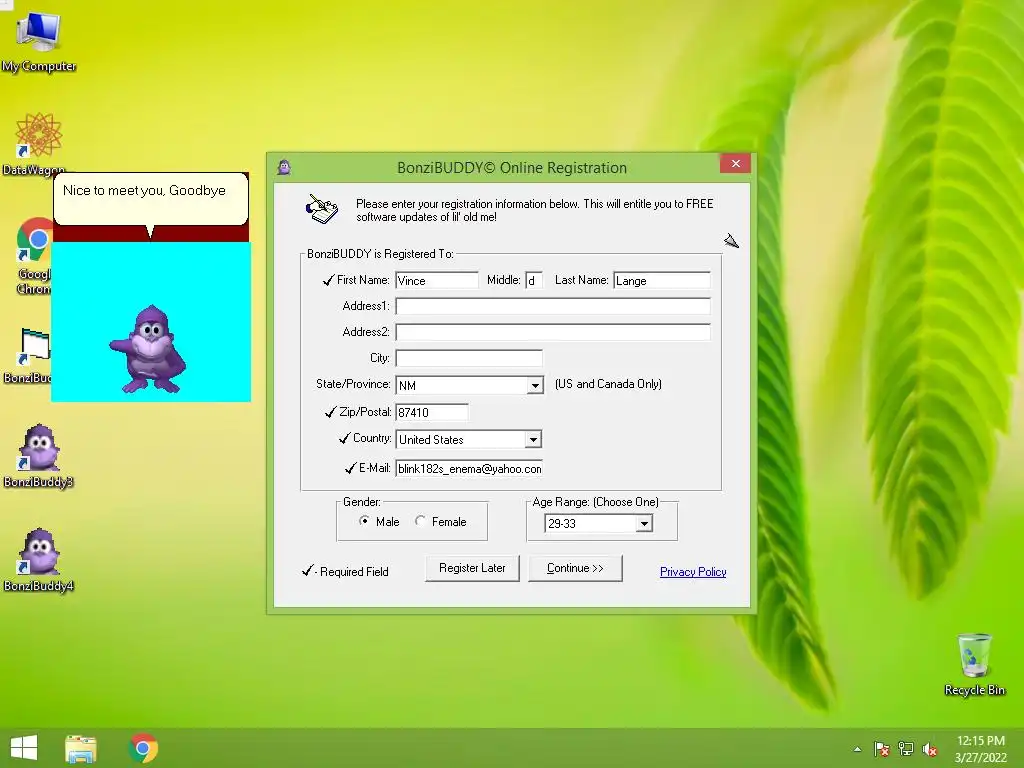Click the City input field

(469, 359)
